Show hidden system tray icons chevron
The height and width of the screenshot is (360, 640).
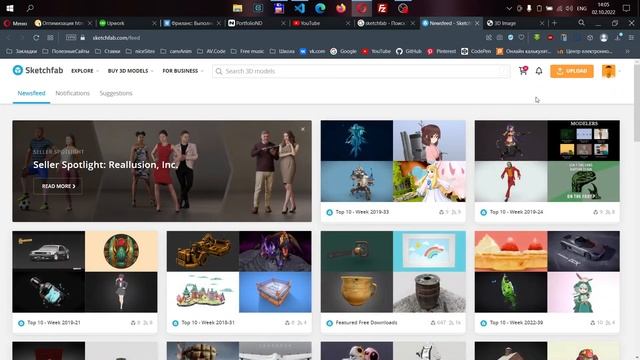[x=509, y=8]
